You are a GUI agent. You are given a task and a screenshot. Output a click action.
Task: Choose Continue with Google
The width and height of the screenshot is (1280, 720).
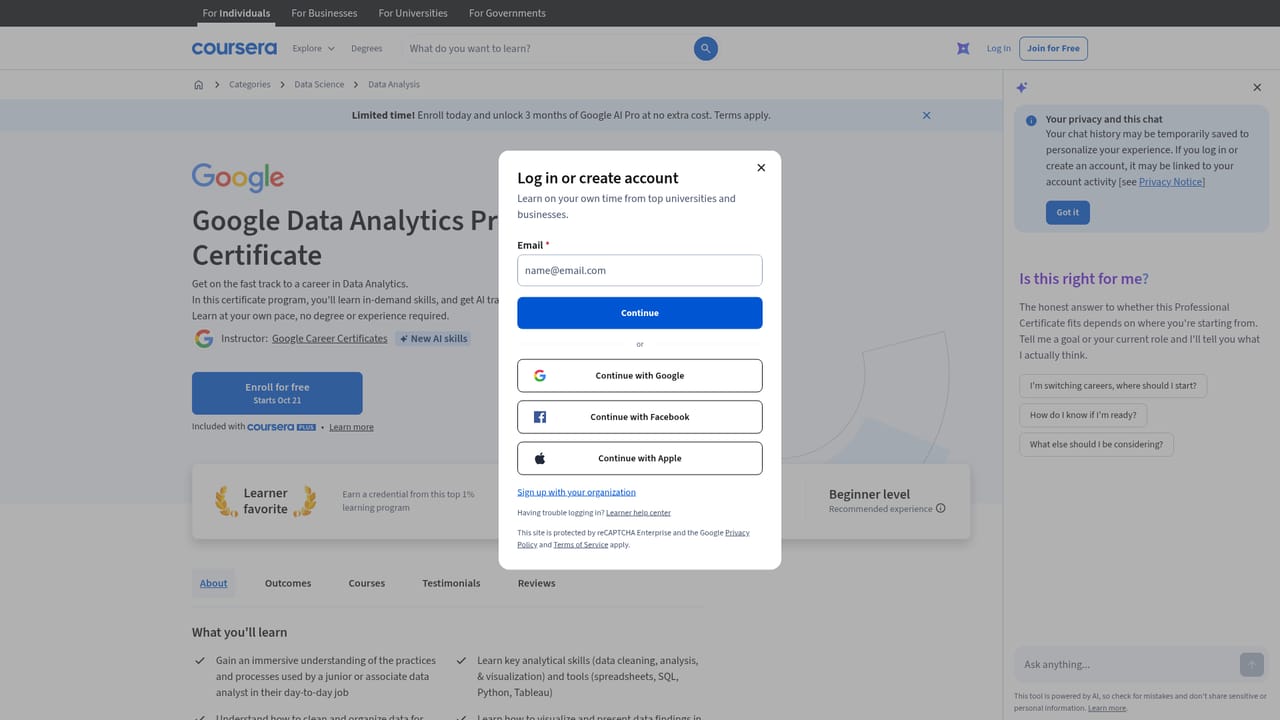(x=640, y=376)
